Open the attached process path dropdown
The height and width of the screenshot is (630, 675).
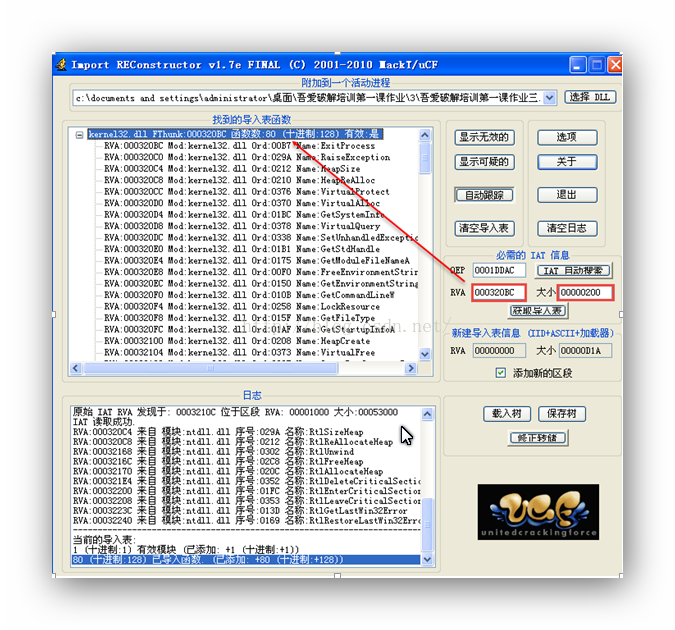[549, 98]
